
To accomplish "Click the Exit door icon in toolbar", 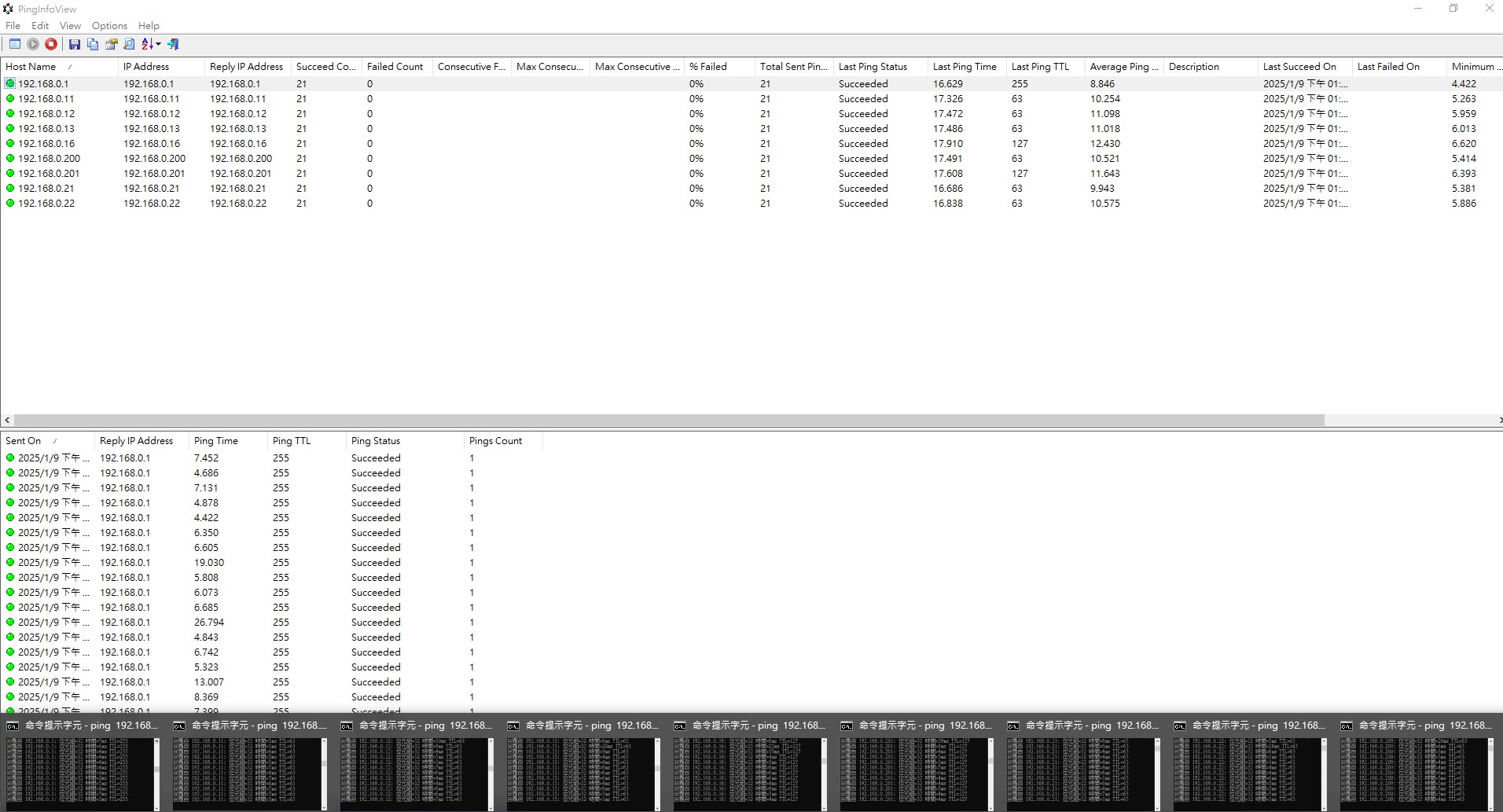I will tap(174, 45).
